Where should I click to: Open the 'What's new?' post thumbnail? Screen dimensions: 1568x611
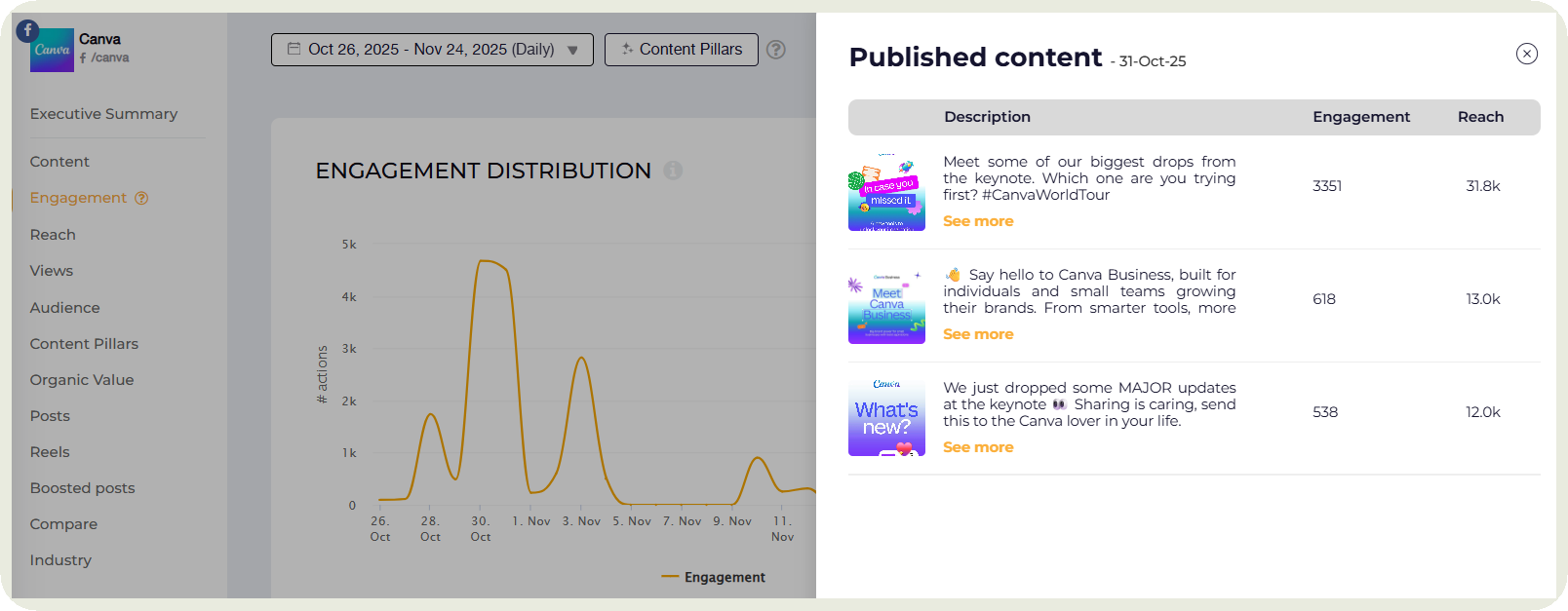[x=886, y=418]
